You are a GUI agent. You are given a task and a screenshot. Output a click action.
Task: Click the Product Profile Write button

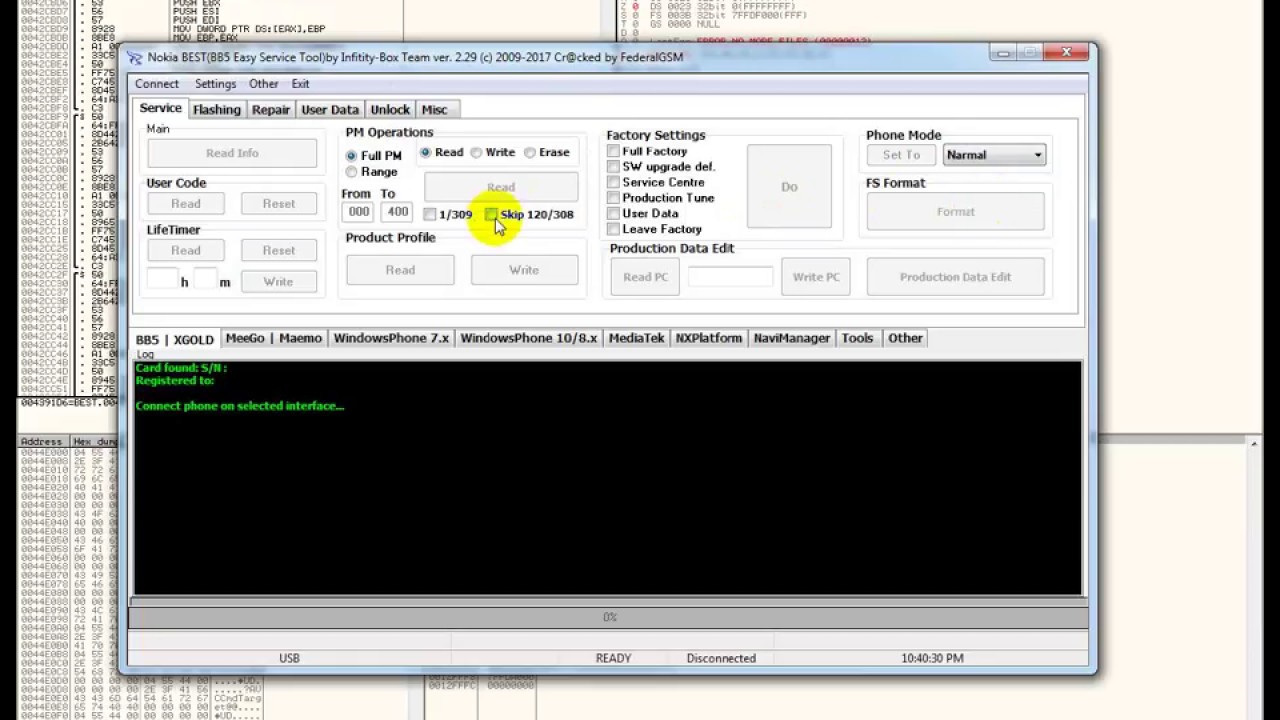[x=524, y=270]
